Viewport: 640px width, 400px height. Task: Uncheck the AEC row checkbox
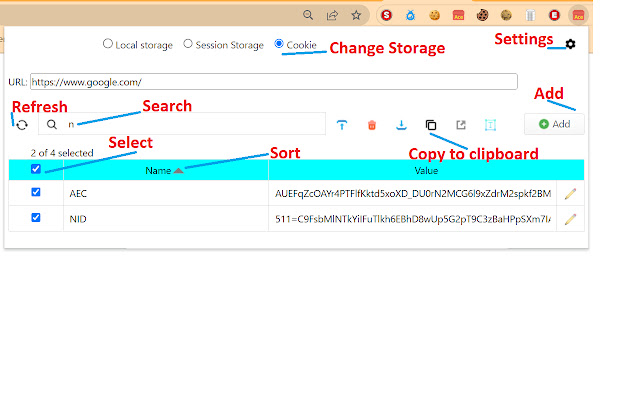pos(36,192)
